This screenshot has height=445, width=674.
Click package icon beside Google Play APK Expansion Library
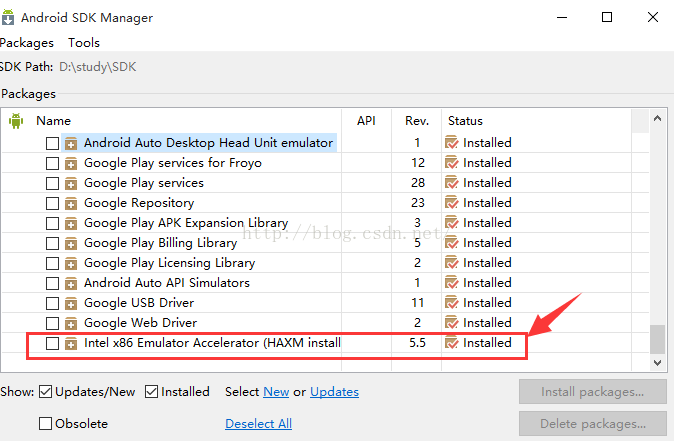pyautogui.click(x=71, y=223)
